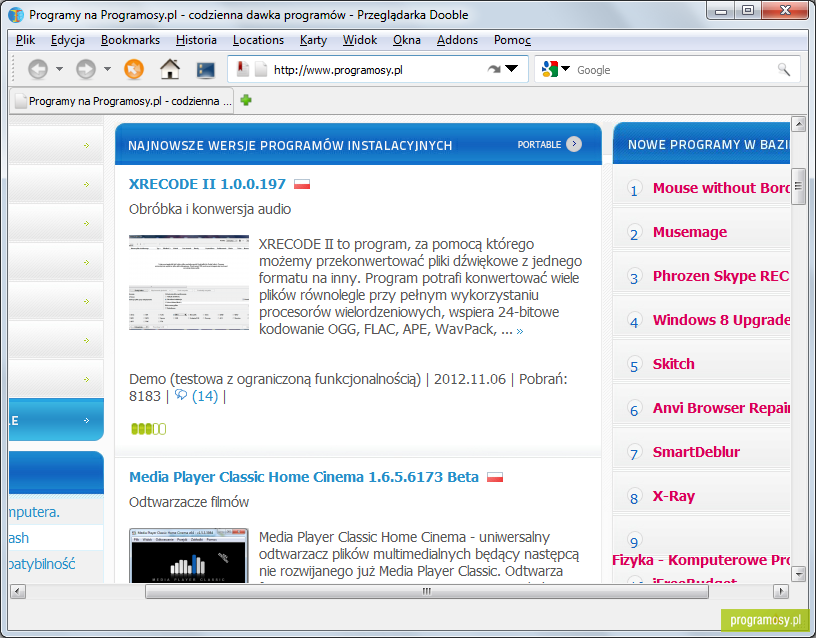Select the Programy na Programosy.pl tab
This screenshot has height=638, width=816.
[x=122, y=100]
